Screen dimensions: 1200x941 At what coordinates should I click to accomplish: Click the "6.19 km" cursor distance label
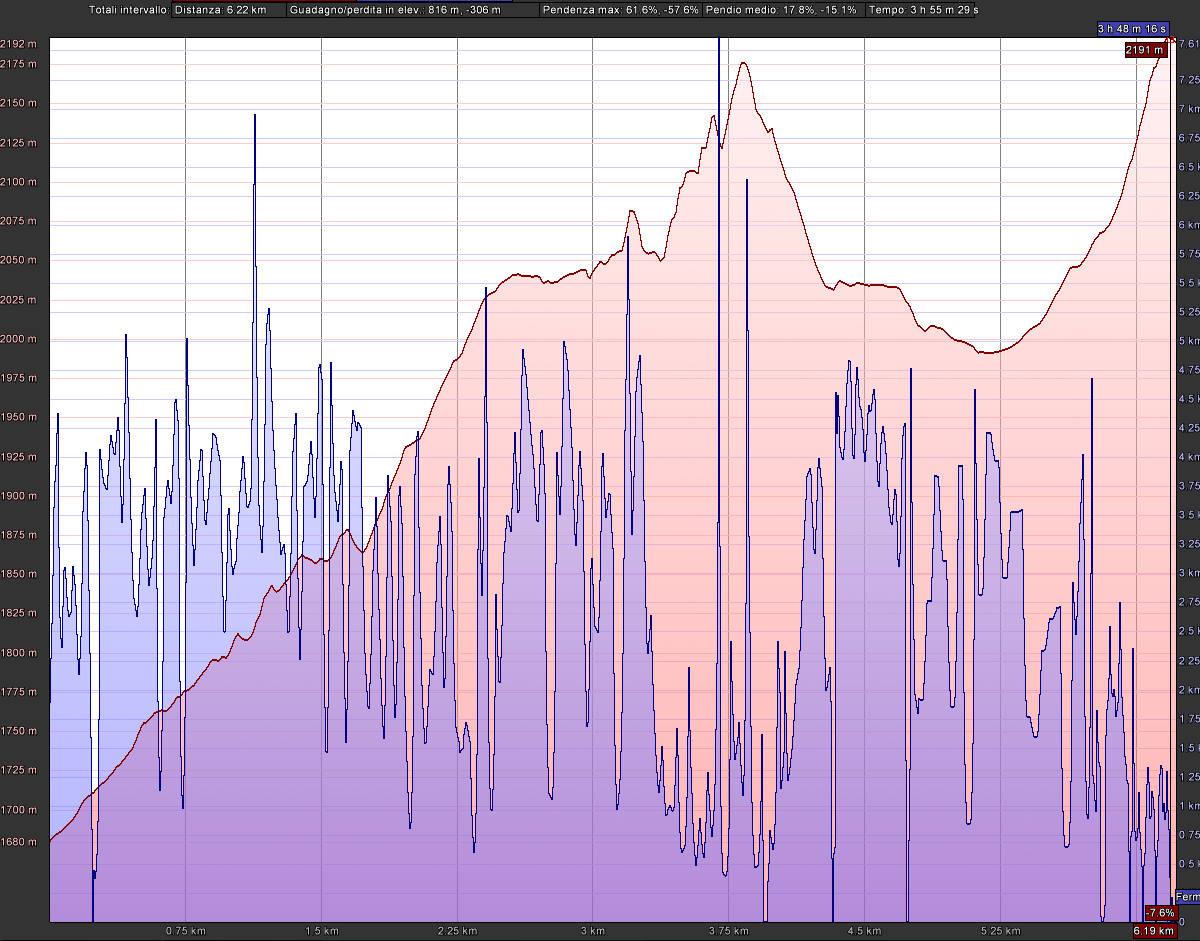coord(1154,931)
